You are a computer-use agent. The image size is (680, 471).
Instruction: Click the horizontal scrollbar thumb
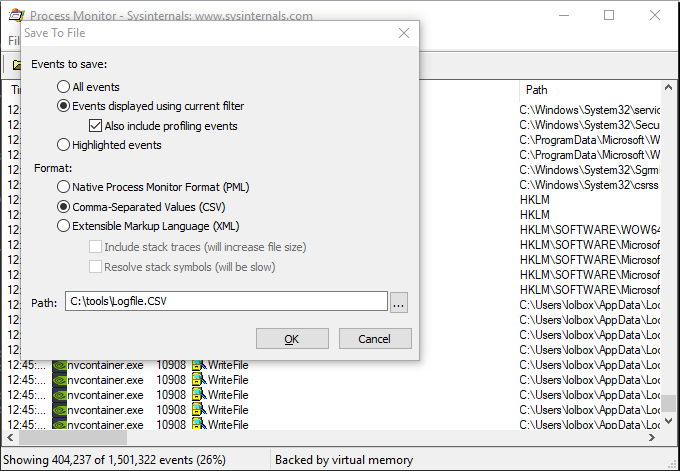point(73,438)
